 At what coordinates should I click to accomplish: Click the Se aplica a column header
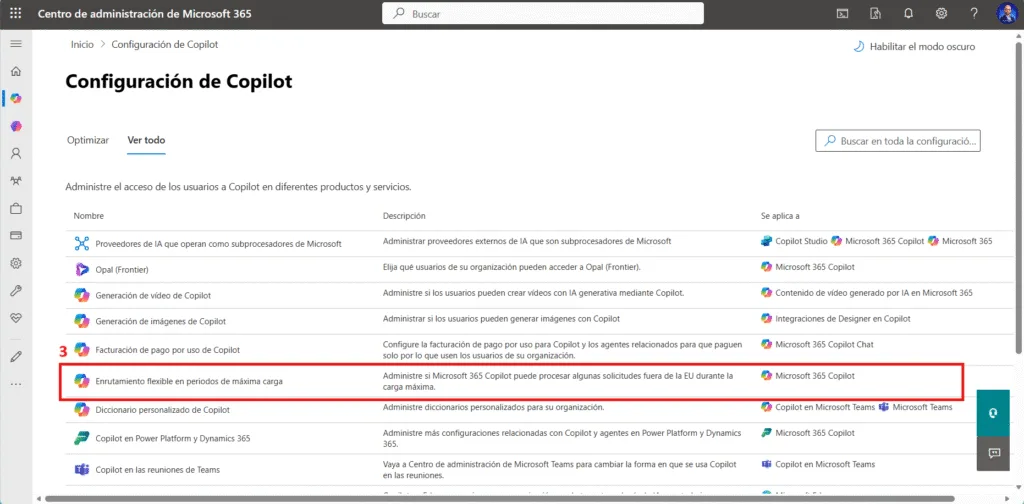[780, 215]
